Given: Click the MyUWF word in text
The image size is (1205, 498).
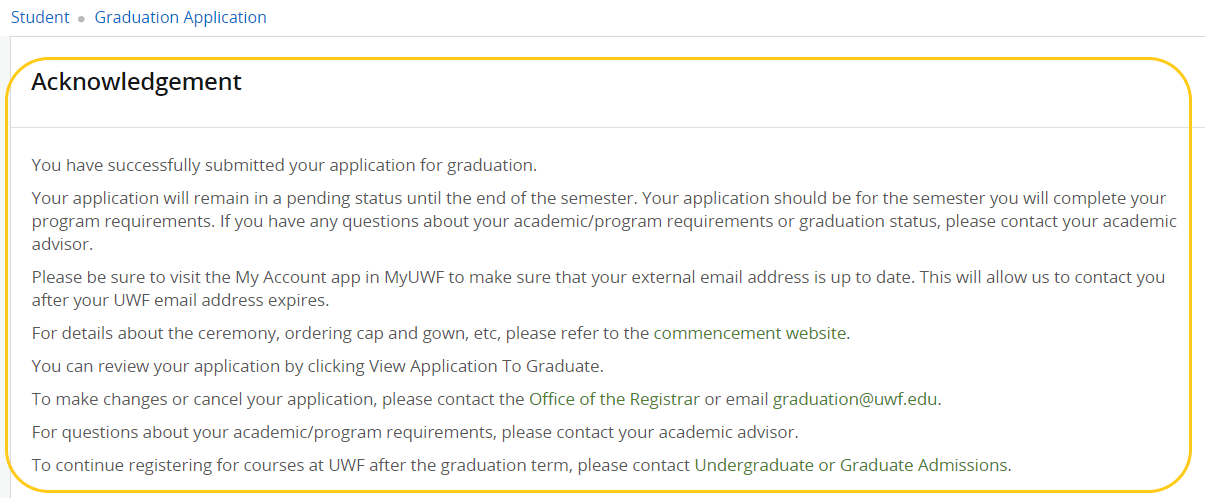Looking at the screenshot, I should (x=415, y=277).
